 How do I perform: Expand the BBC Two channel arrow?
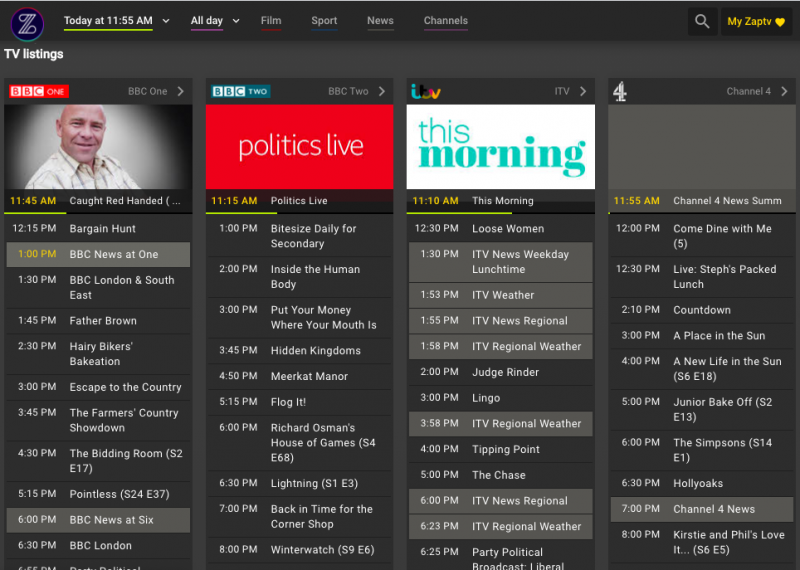382,92
